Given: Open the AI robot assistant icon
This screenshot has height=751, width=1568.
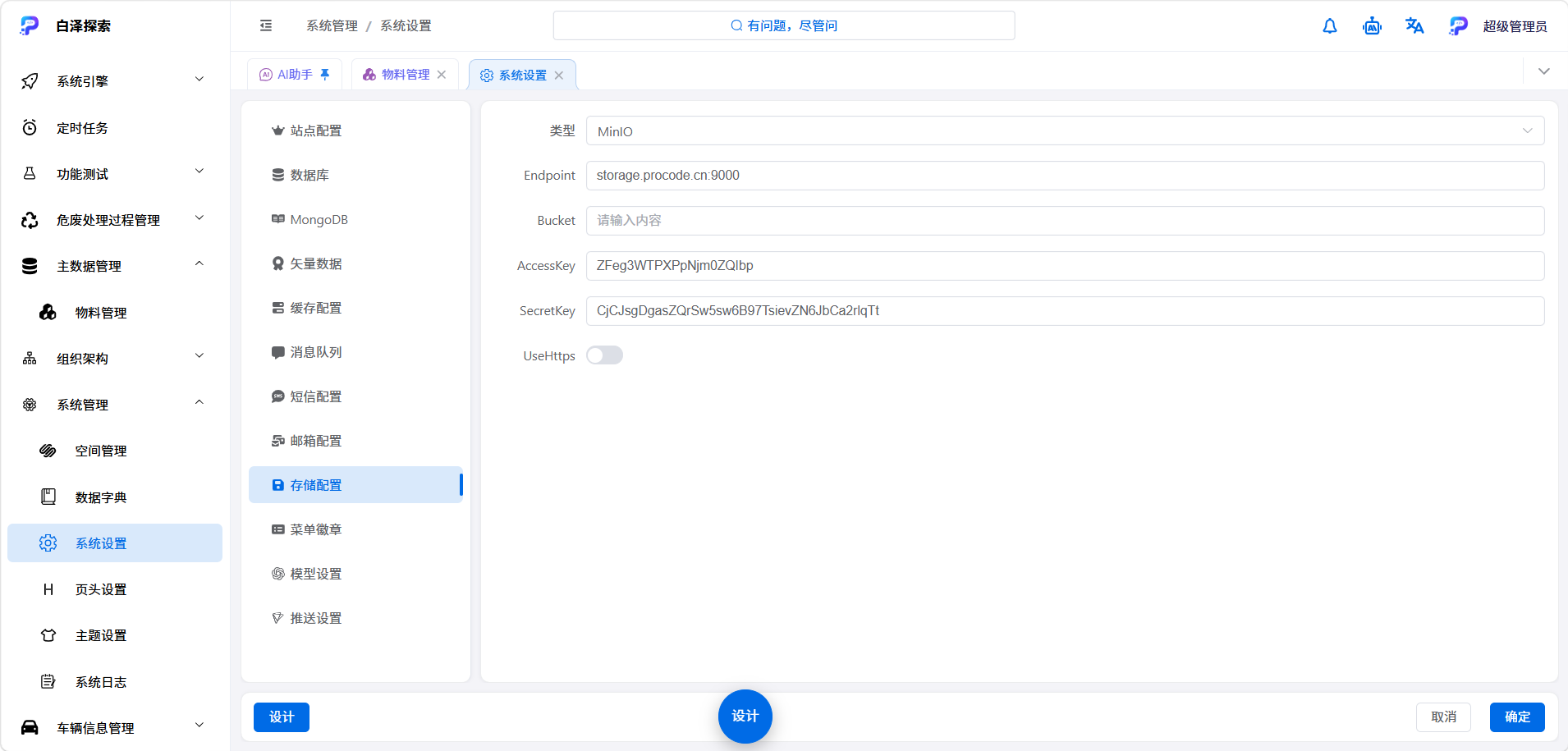Looking at the screenshot, I should [x=1372, y=26].
